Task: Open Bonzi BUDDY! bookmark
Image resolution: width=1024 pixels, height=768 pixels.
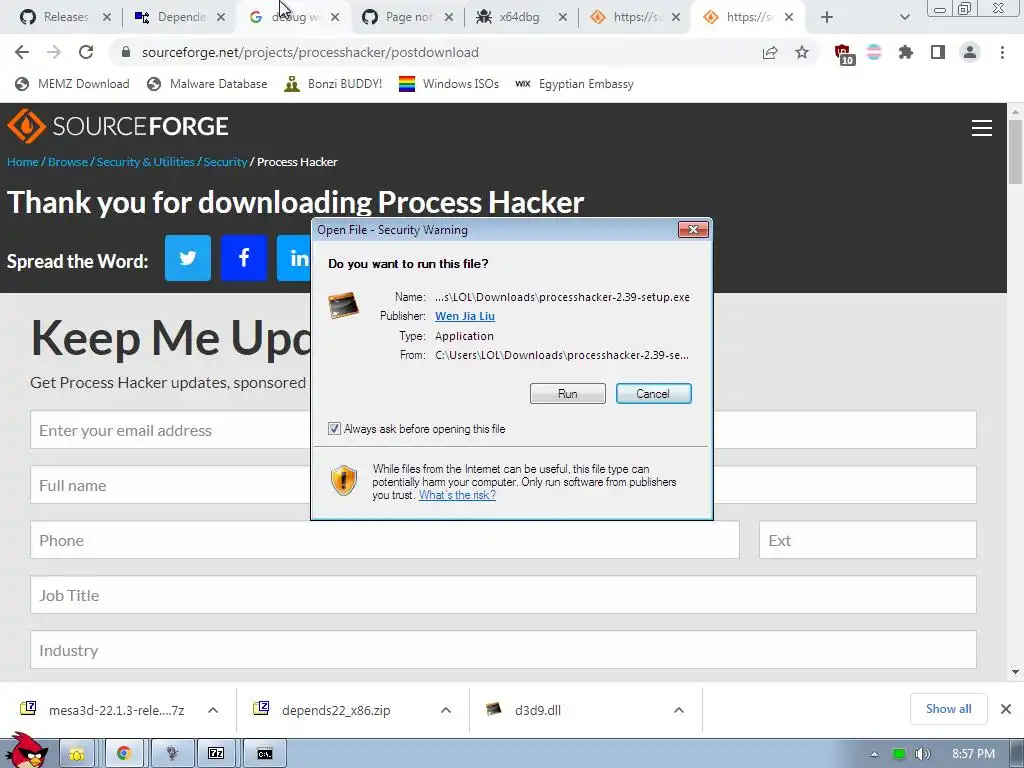Action: point(334,84)
